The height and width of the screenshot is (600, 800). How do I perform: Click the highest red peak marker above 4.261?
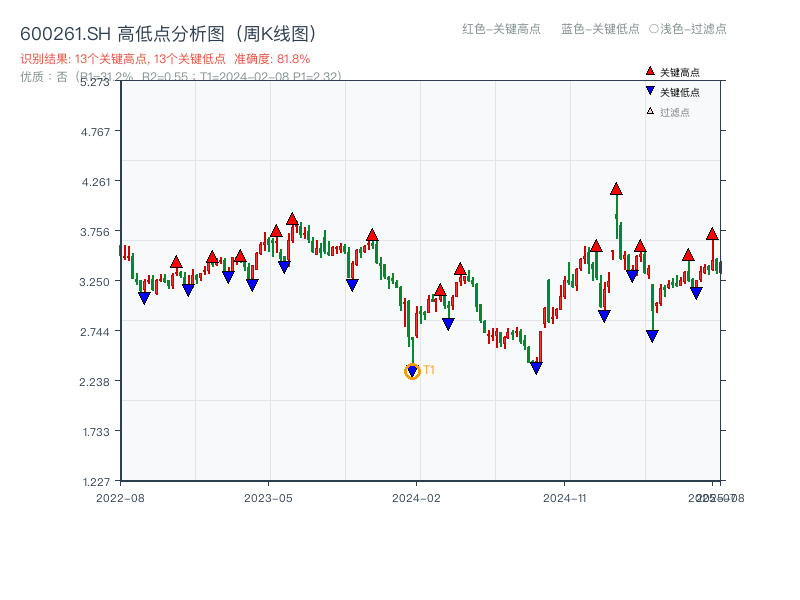pos(616,189)
